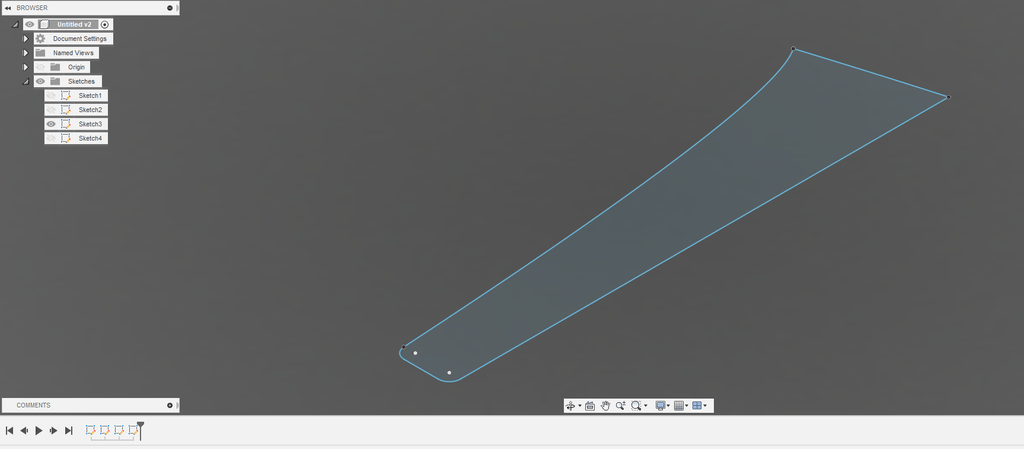Click the Named Views folder icon
The image size is (1024, 449).
click(x=40, y=53)
